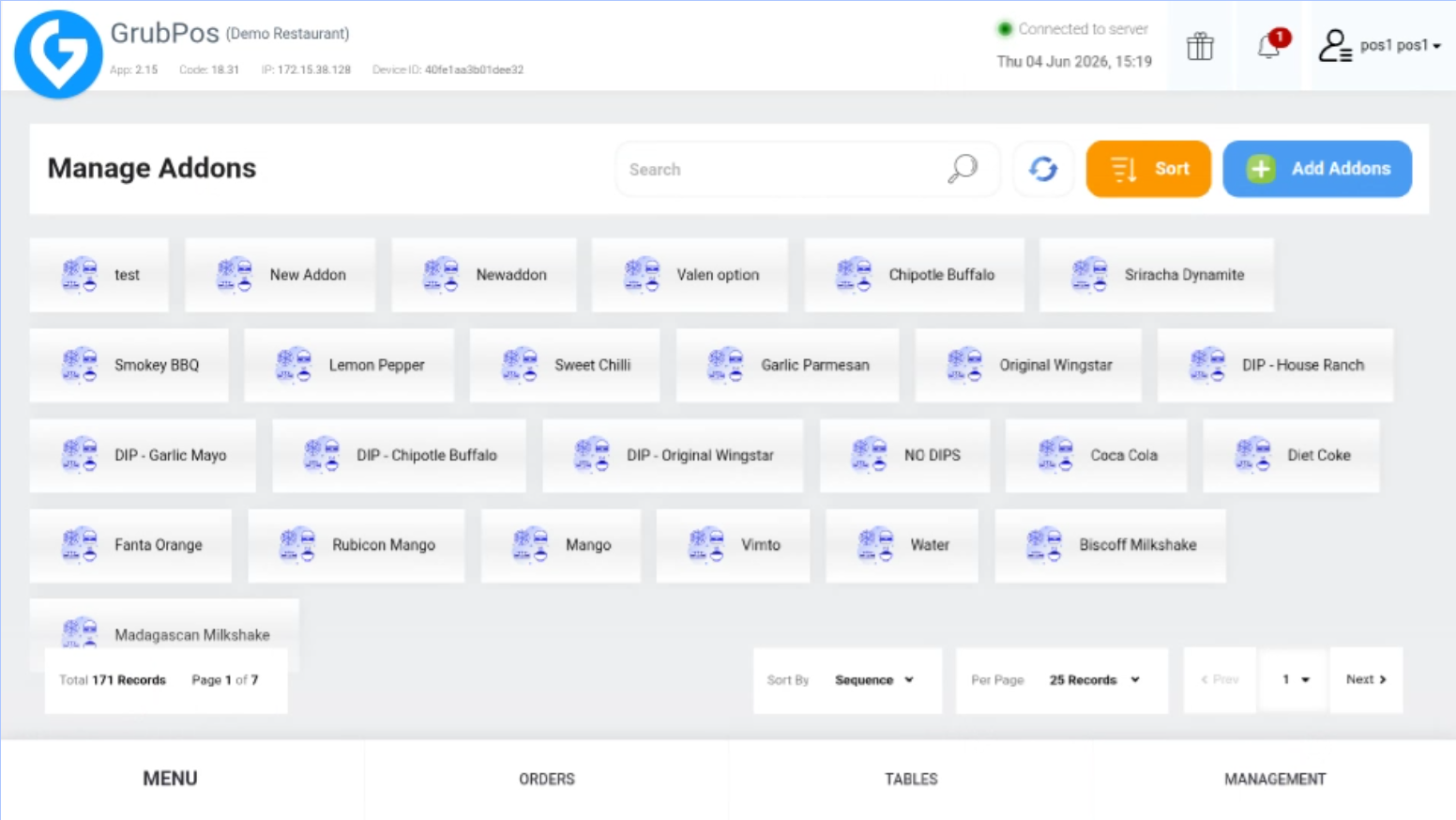Expand the page number selector

tap(1295, 680)
